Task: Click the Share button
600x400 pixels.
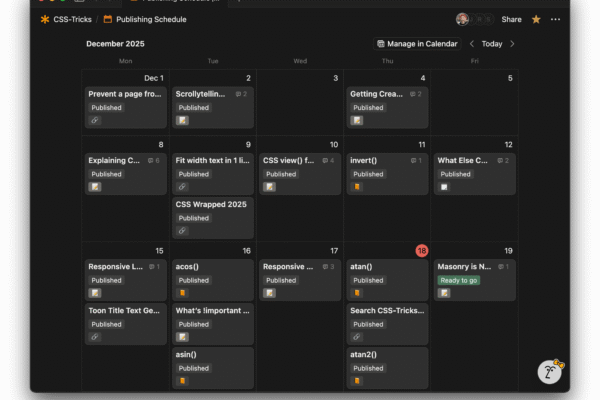Action: pos(511,19)
